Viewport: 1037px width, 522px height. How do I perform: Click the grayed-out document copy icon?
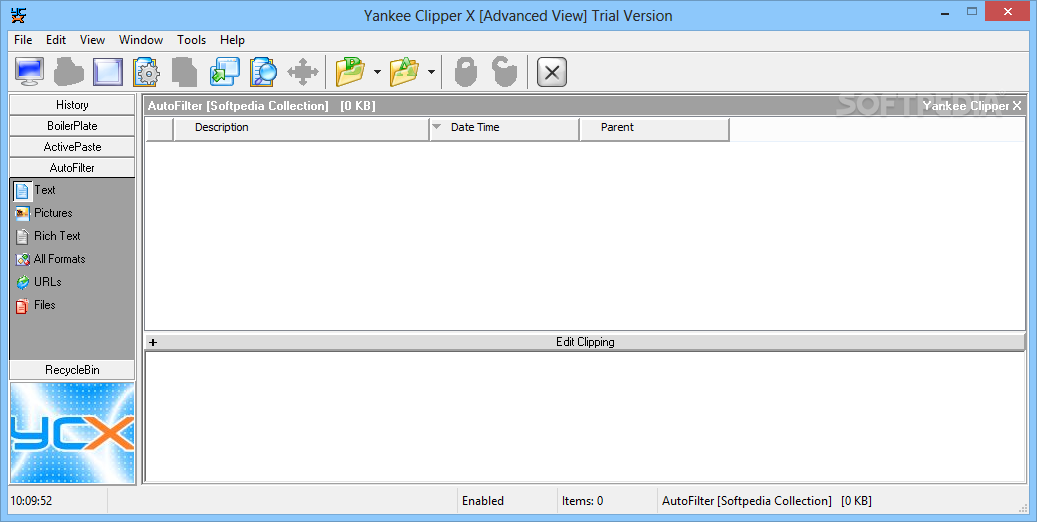(185, 71)
